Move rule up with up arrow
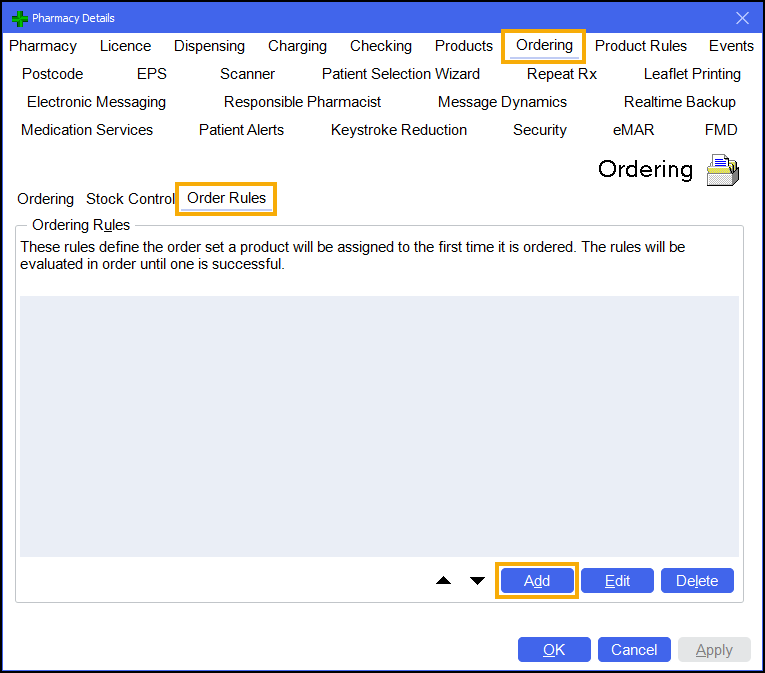The image size is (765, 673). click(x=444, y=581)
